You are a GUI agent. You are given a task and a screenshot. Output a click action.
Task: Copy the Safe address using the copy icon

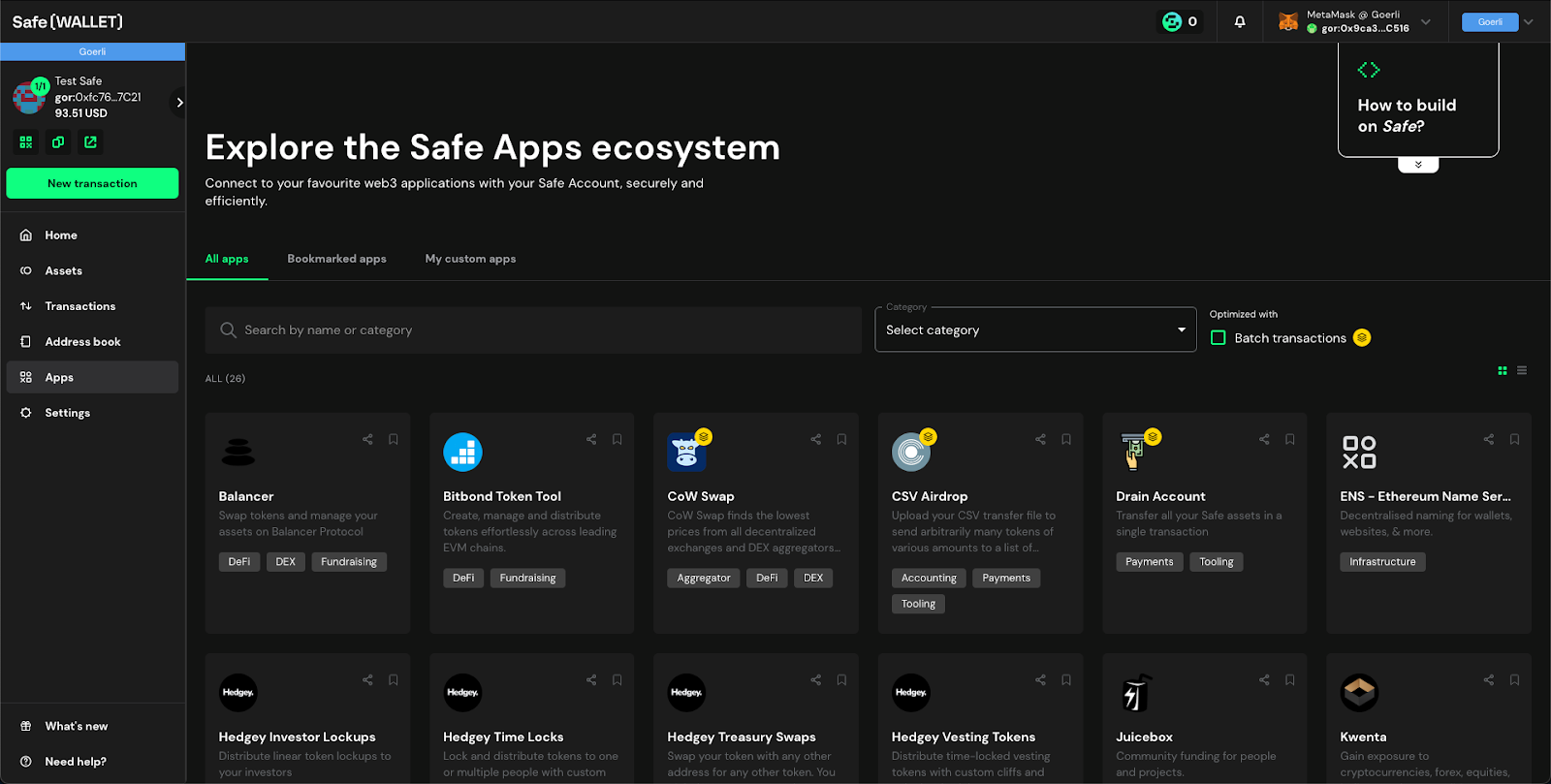click(x=58, y=142)
